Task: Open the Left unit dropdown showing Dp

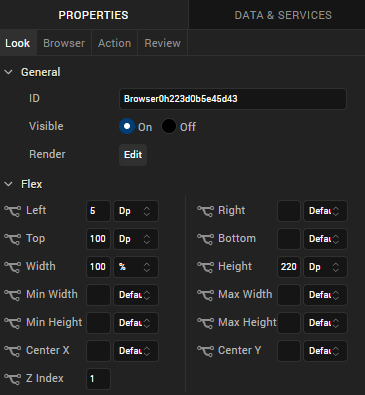Action: click(136, 211)
